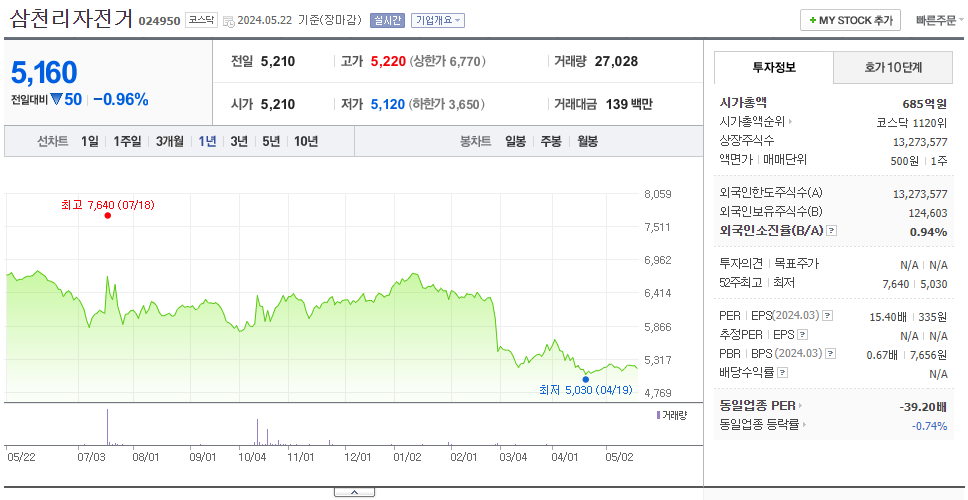968x500 pixels.
Task: Switch to the 투자정보 tab
Action: coord(774,67)
